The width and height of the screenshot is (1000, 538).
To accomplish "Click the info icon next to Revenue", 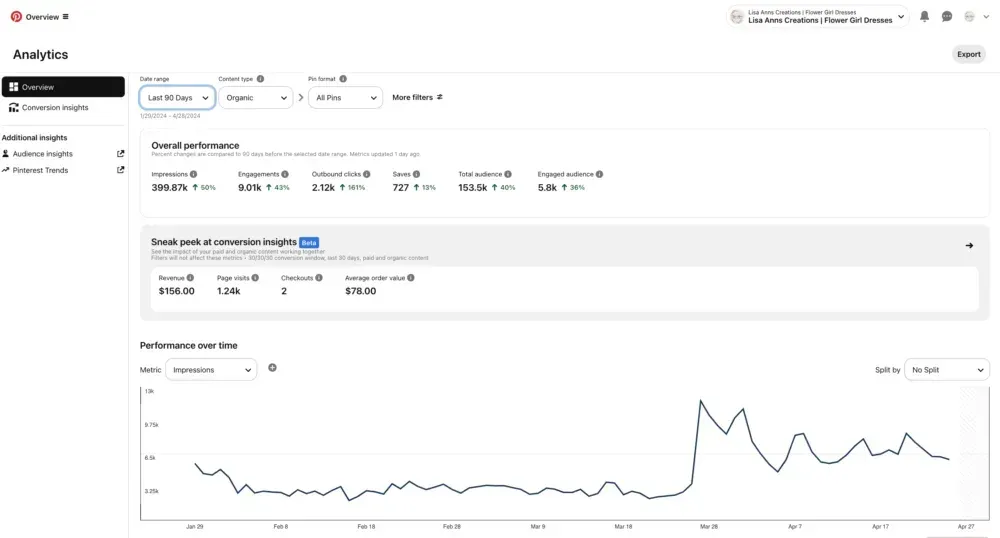I will click(x=190, y=278).
